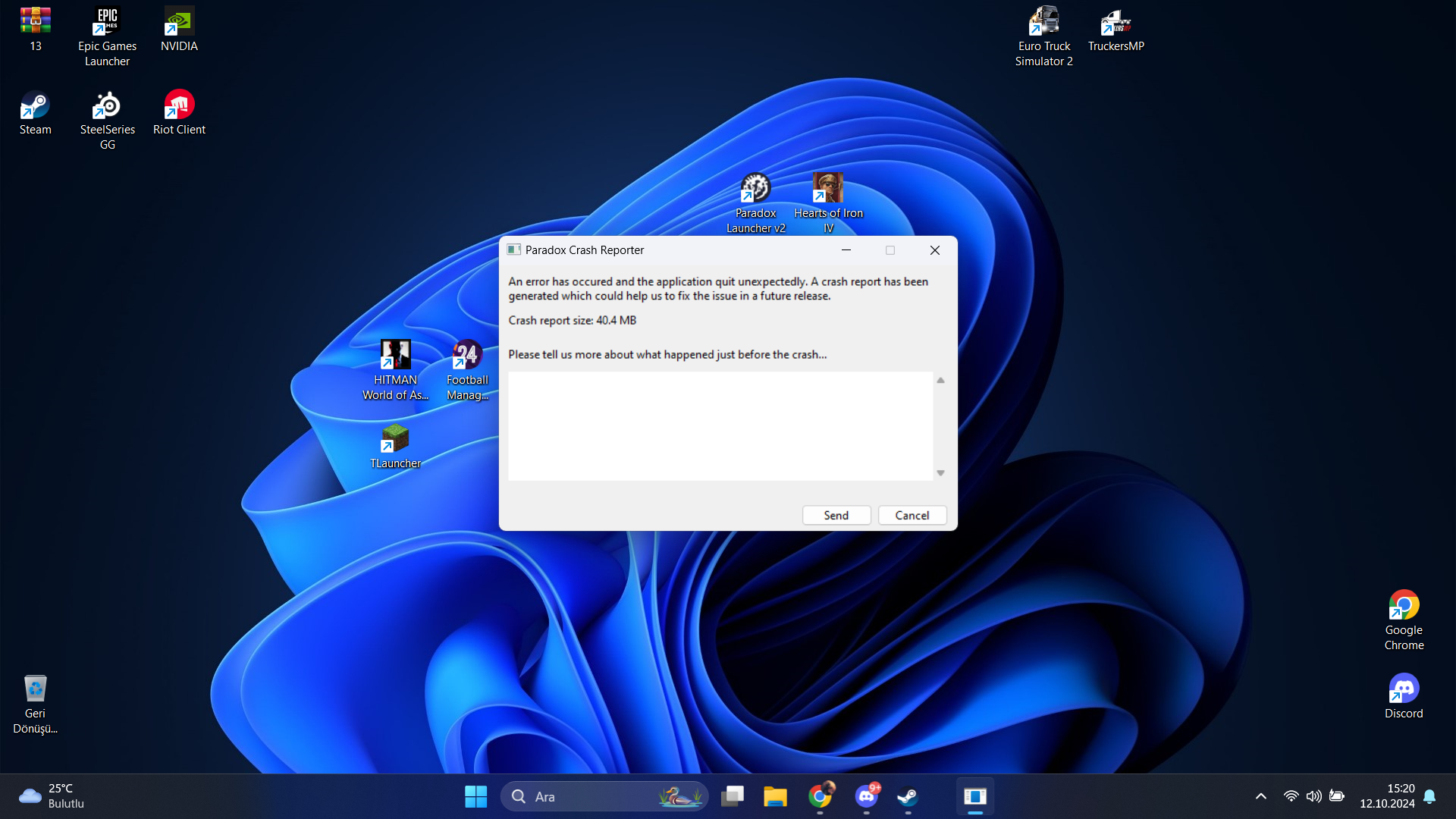Click the taskbar Ara search box
The width and height of the screenshot is (1456, 819).
tap(591, 796)
